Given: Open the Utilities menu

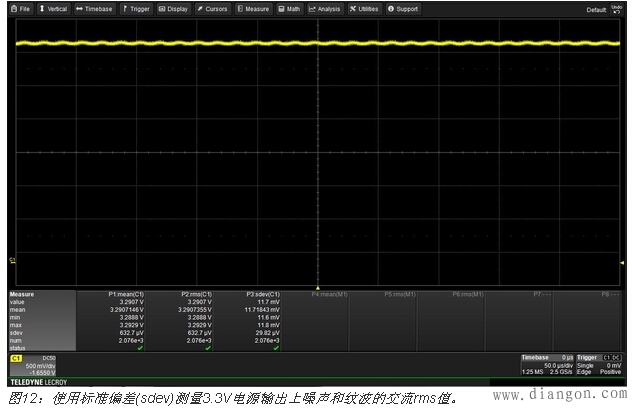Looking at the screenshot, I should coord(364,8).
